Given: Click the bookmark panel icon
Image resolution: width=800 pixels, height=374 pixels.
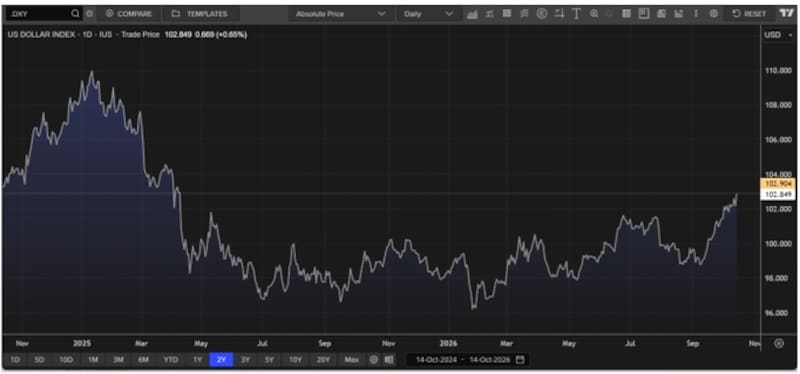Looking at the screenshot, I should click(644, 14).
